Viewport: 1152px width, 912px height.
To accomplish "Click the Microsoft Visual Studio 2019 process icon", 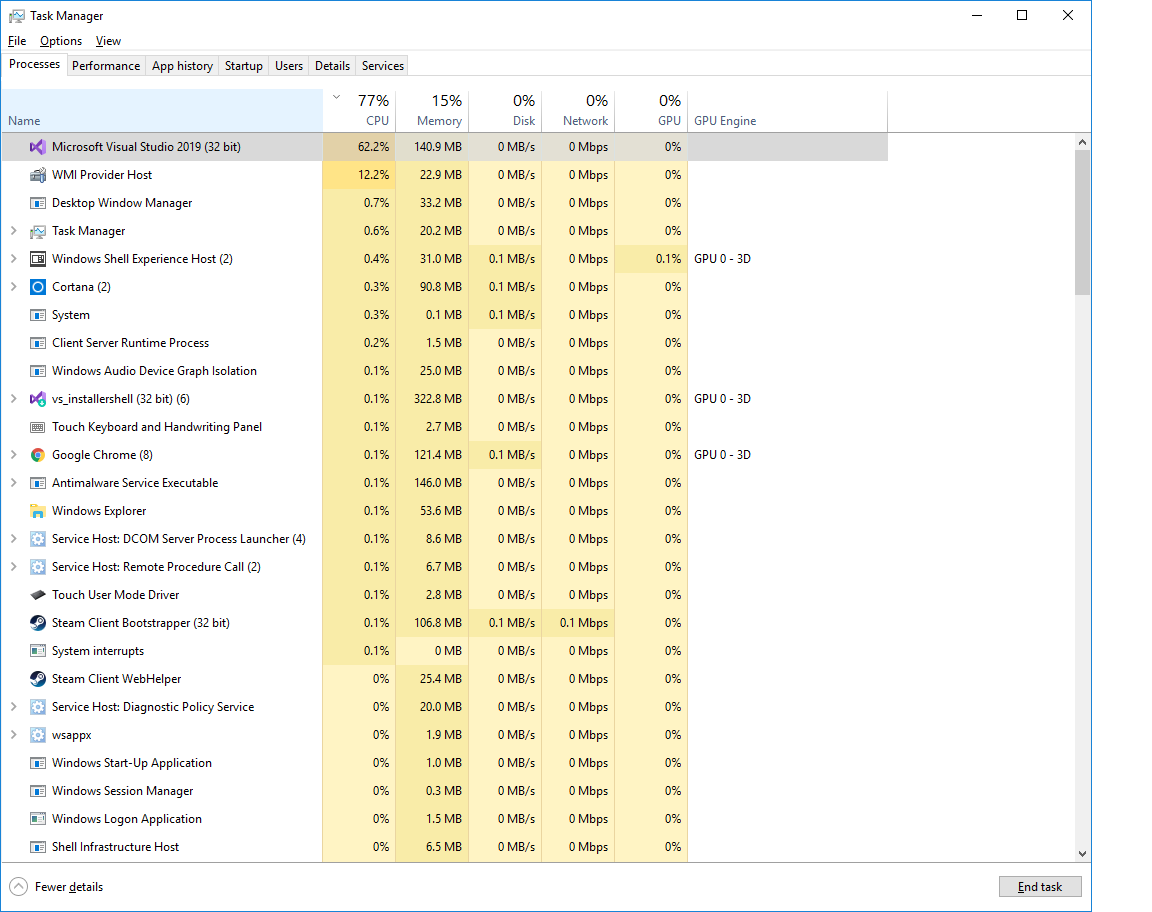I will [37, 147].
